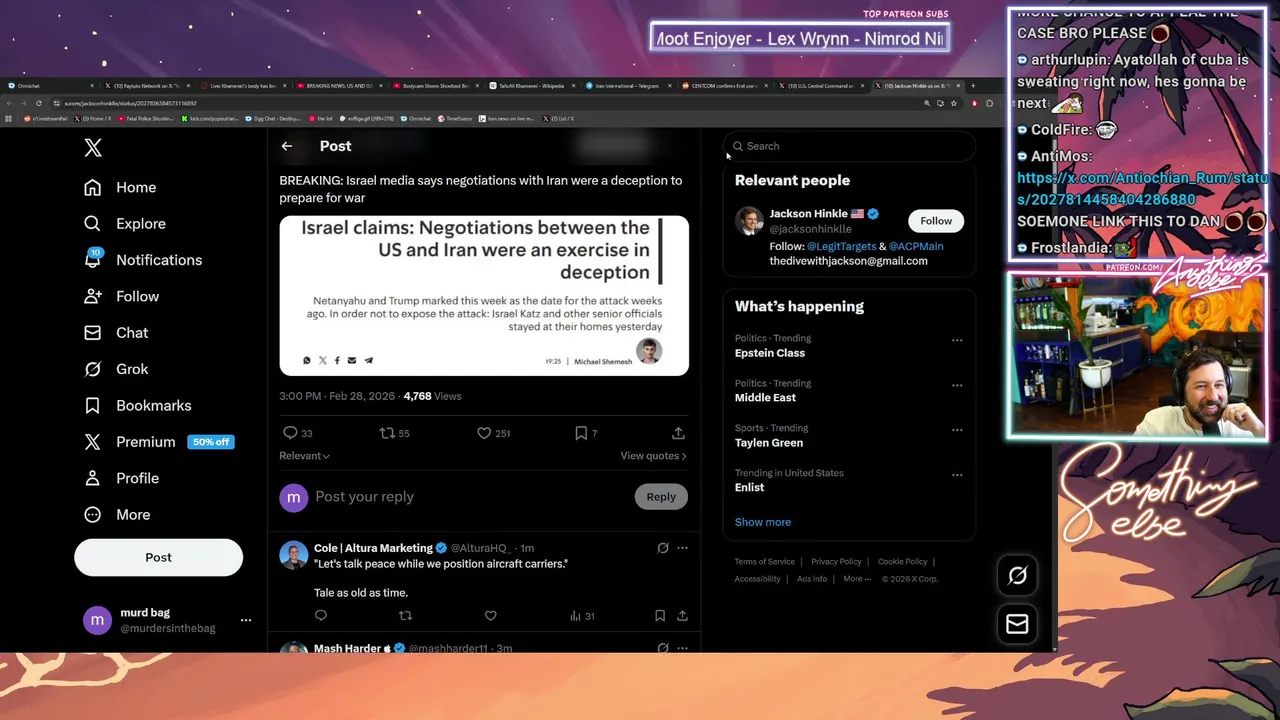
Task: Click the X Search box
Action: (849, 146)
